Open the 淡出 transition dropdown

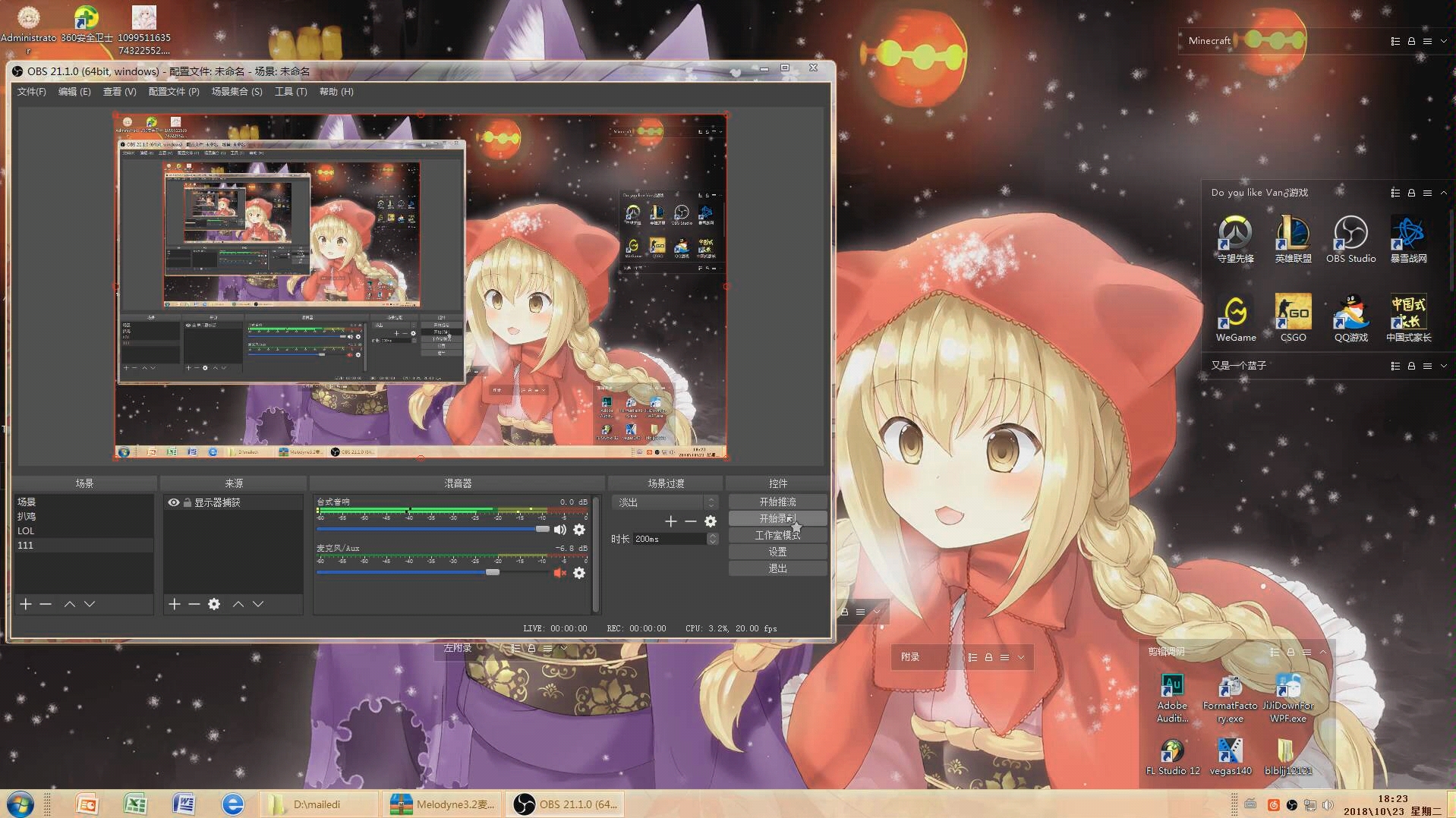click(x=665, y=502)
